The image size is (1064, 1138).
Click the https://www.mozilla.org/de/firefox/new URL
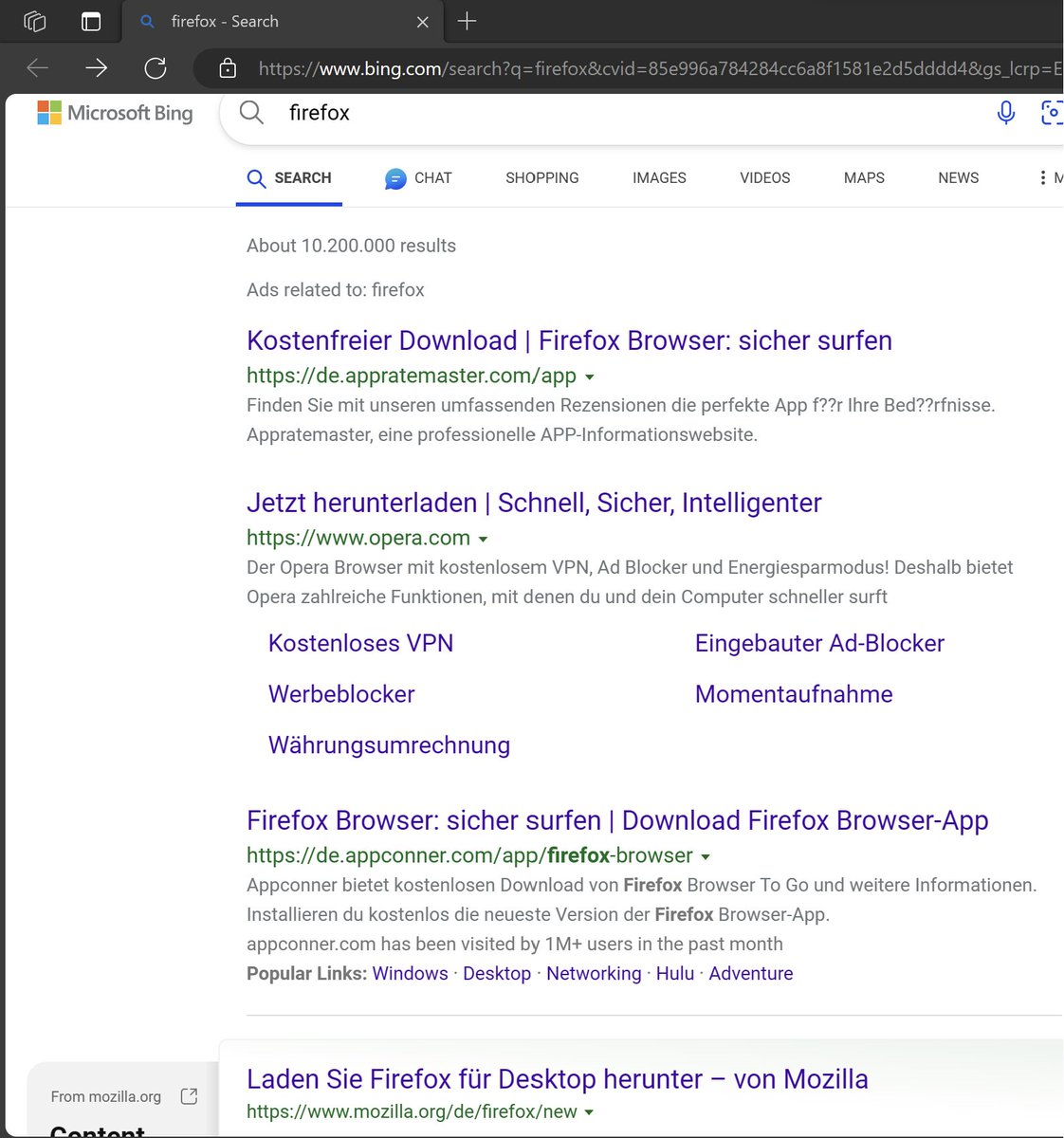click(x=412, y=1111)
